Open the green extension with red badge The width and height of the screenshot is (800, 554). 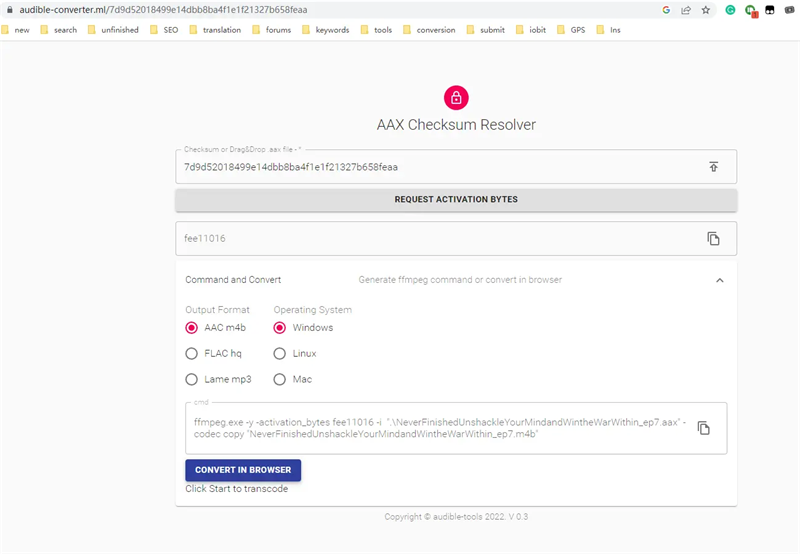[x=751, y=10]
